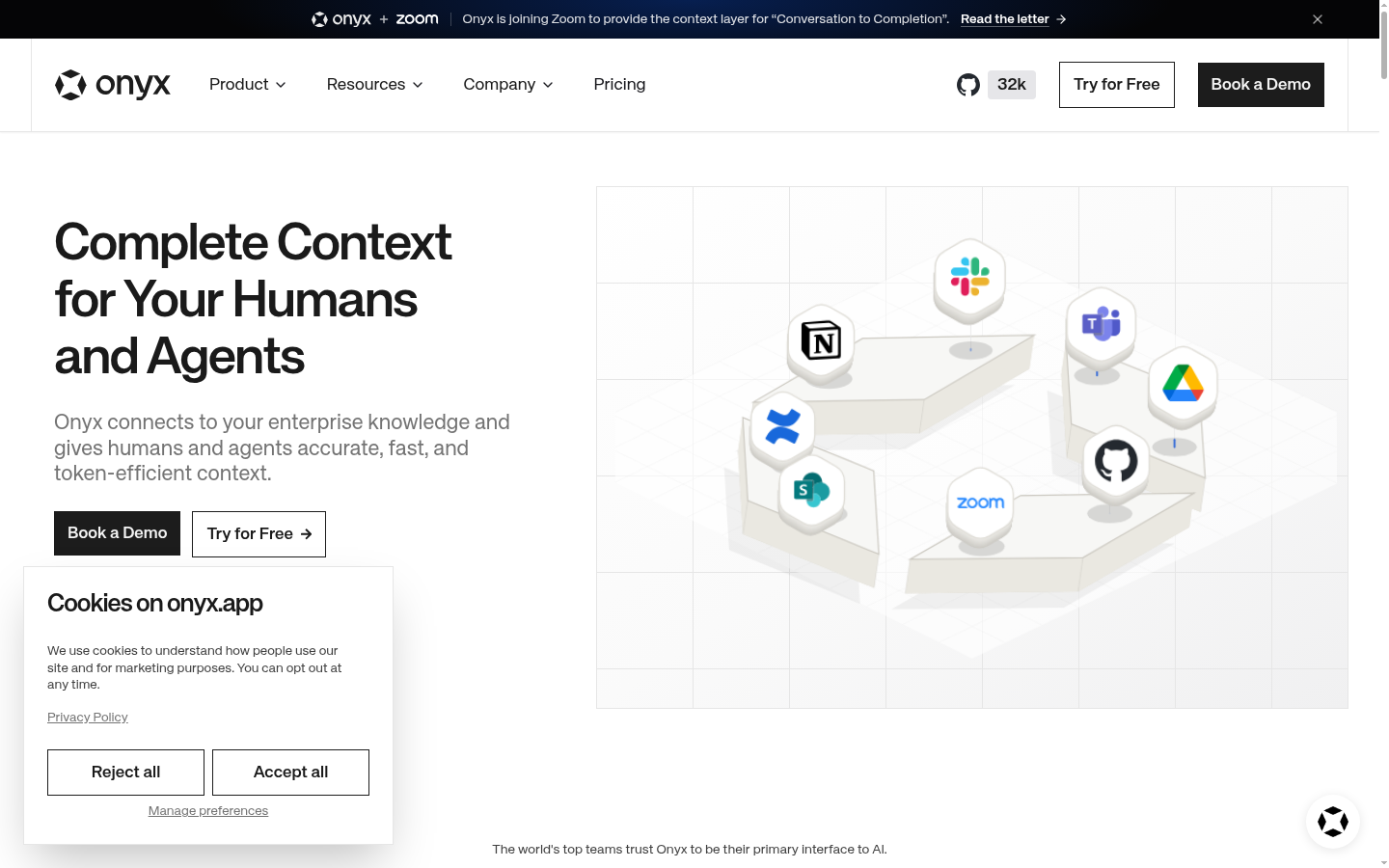Open the GitHub icon in the header

coord(968,85)
